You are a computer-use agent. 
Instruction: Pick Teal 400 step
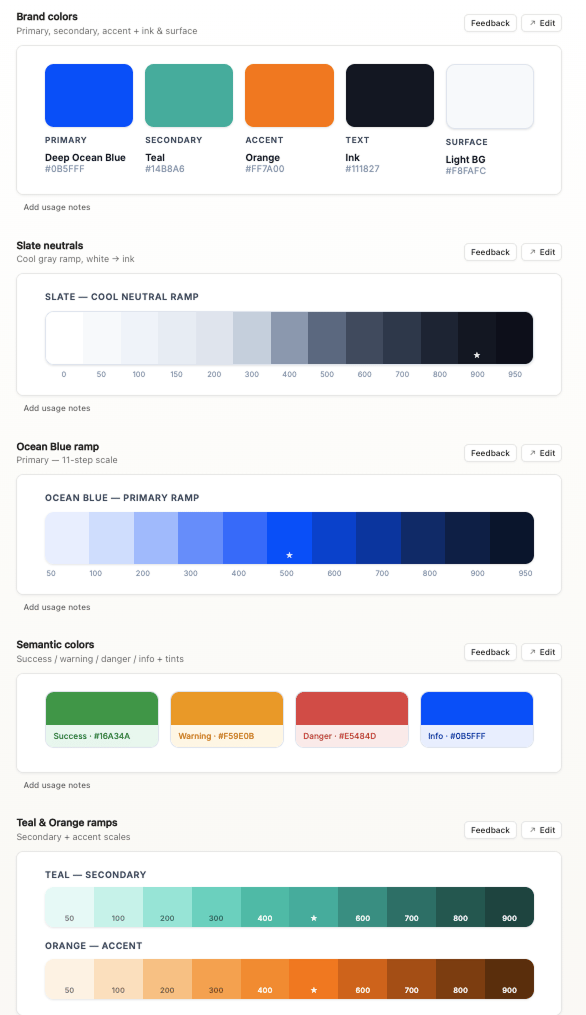coord(265,907)
